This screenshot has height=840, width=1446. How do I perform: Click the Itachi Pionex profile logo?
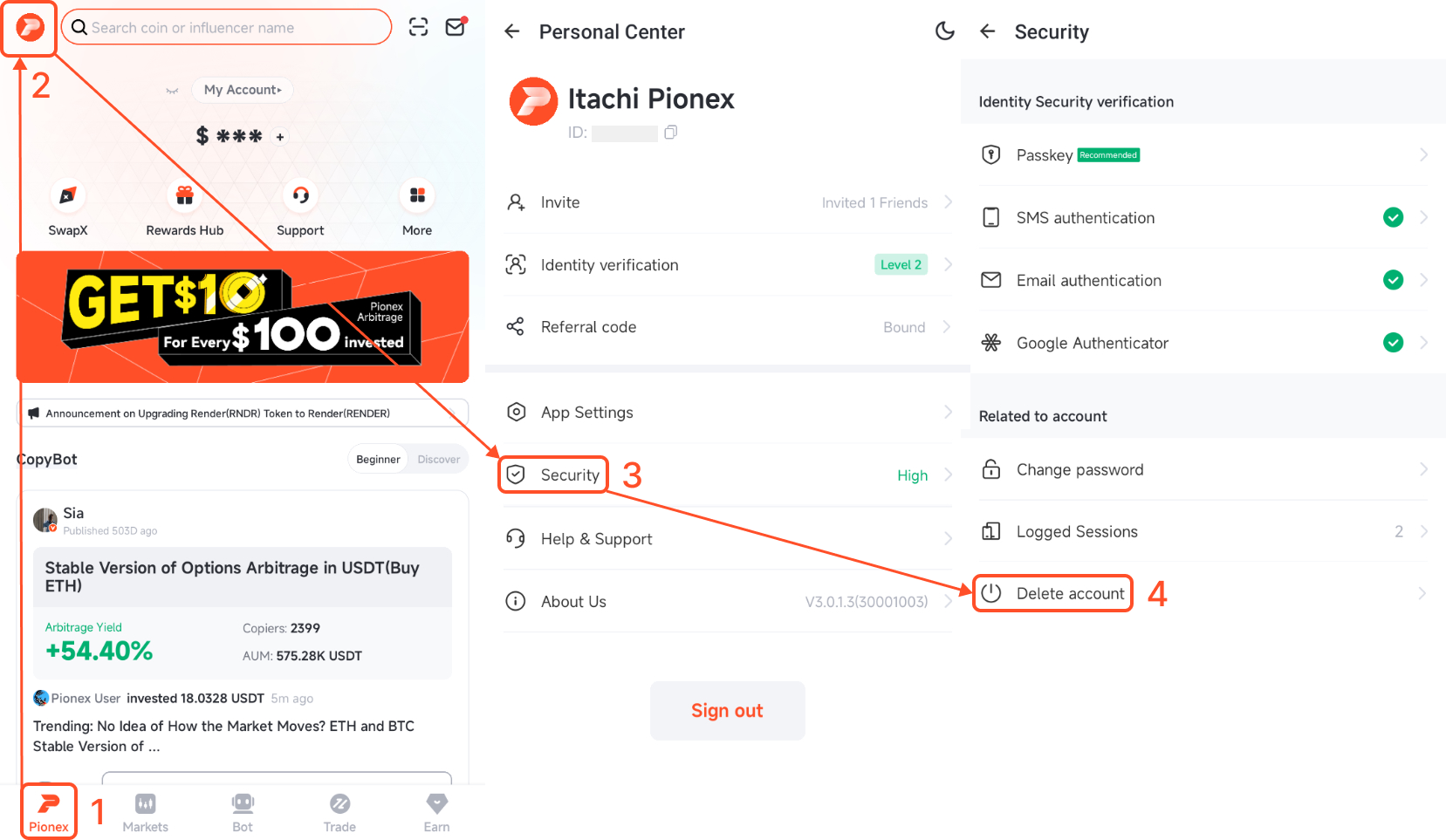(533, 101)
